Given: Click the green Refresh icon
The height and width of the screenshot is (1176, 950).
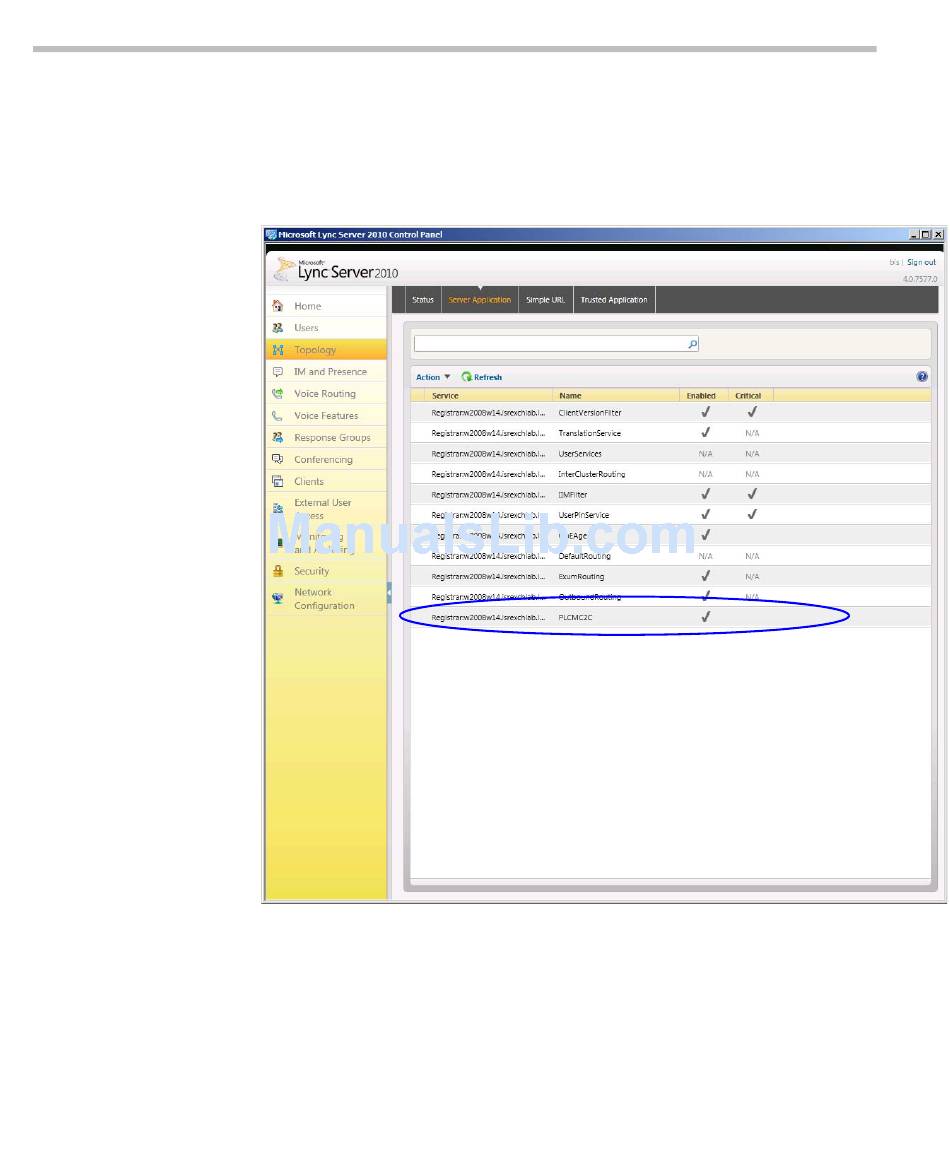Looking at the screenshot, I should click(x=466, y=376).
